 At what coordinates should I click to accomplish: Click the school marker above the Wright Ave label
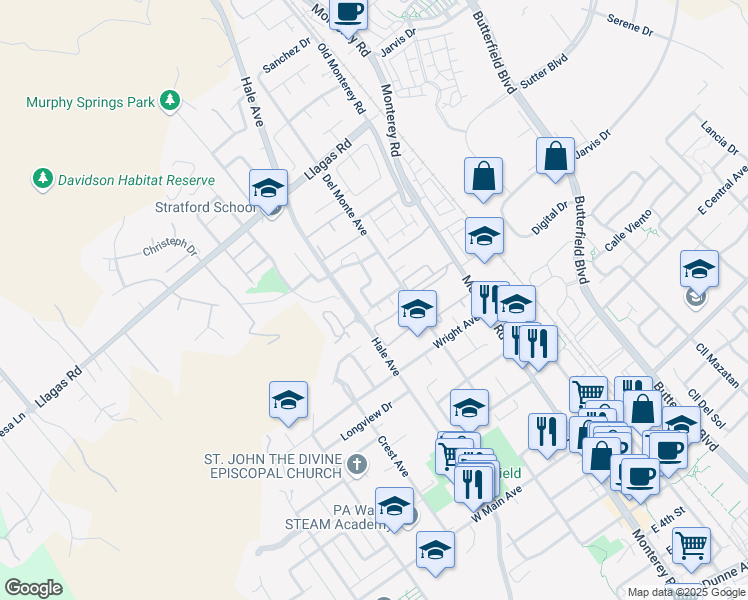417,310
